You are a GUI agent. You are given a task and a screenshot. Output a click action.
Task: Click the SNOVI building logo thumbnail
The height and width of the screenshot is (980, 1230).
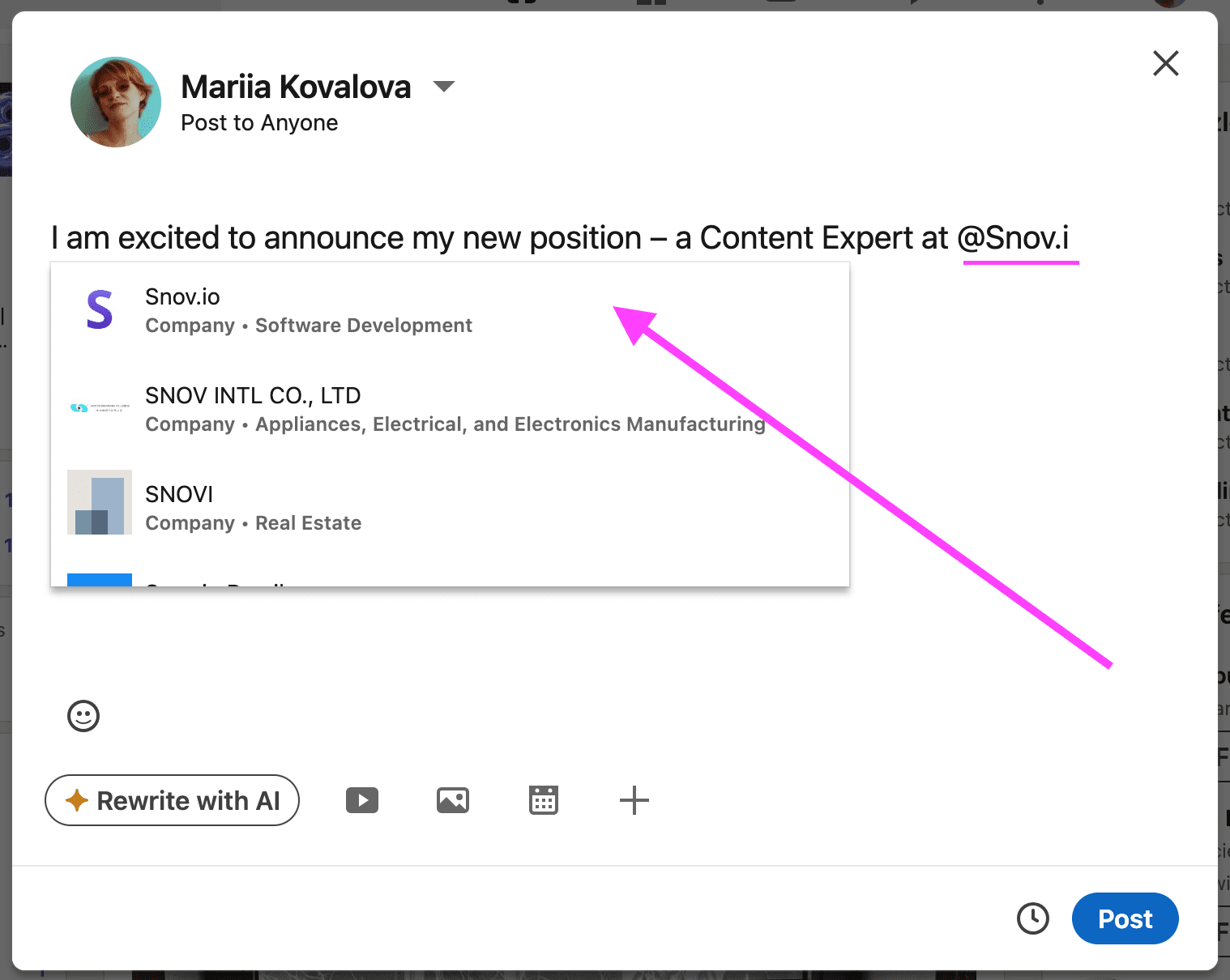tap(100, 502)
